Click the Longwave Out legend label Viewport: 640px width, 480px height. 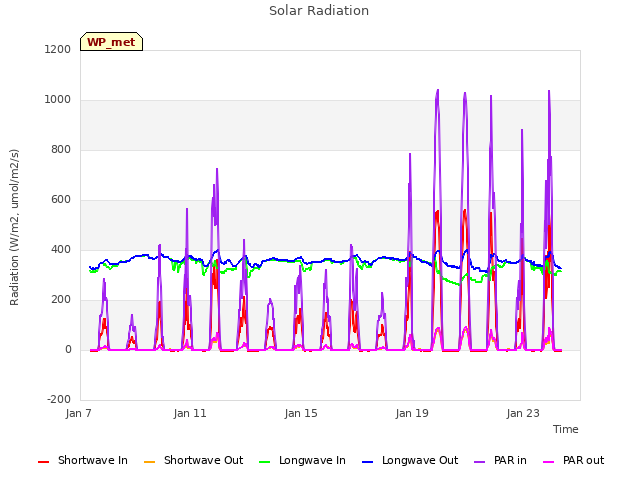pyautogui.click(x=420, y=460)
